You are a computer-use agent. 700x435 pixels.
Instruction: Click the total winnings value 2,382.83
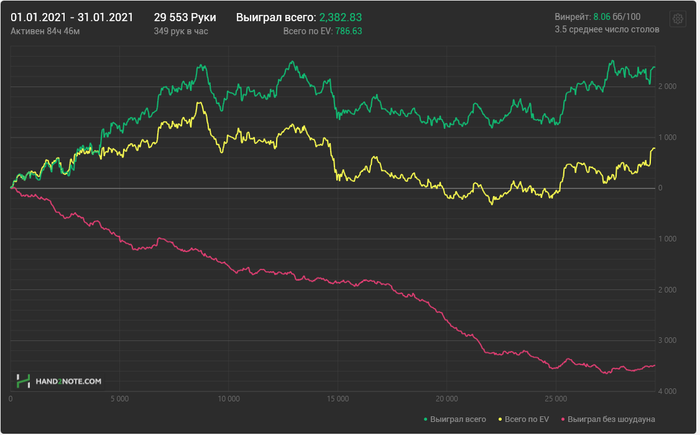tap(342, 17)
